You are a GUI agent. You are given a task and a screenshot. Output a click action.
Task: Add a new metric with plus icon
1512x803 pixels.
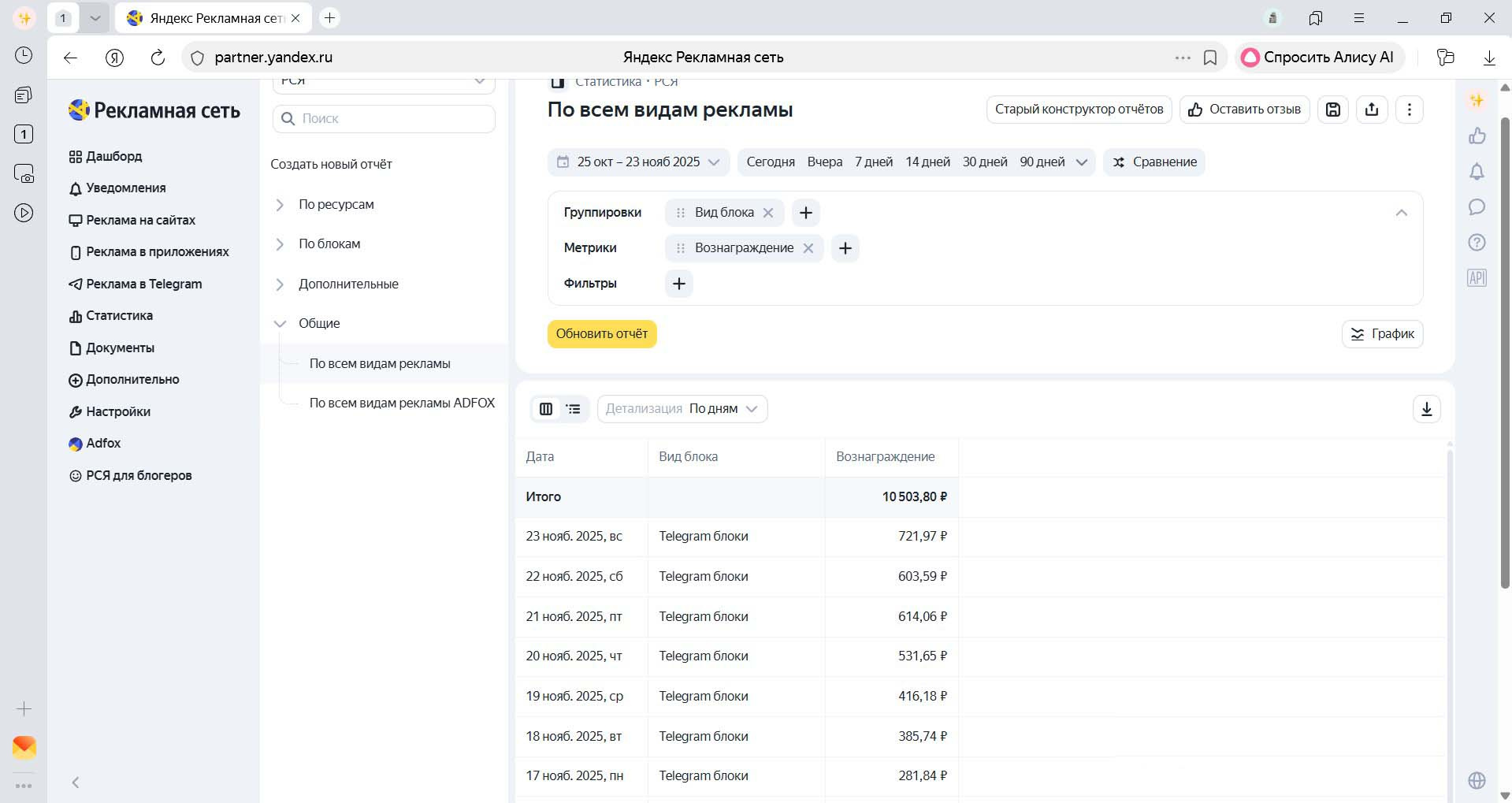(845, 248)
